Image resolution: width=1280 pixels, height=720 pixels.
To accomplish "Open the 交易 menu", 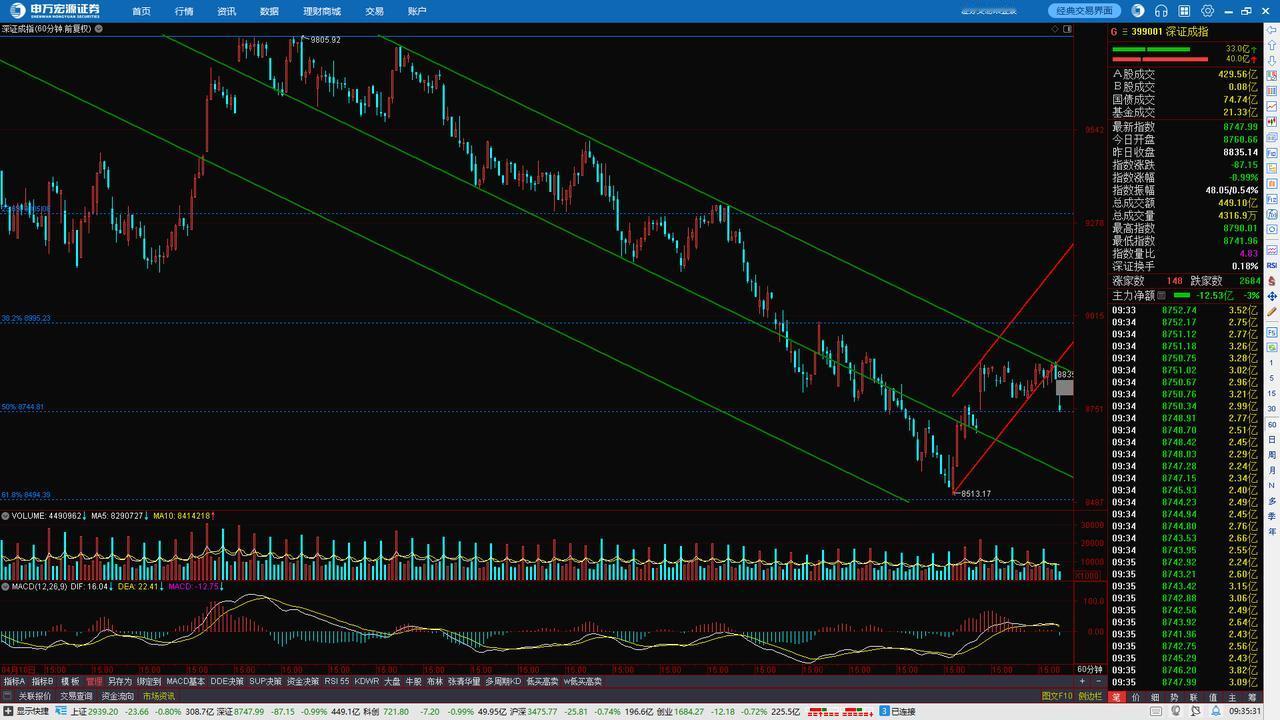I will 374,11.
